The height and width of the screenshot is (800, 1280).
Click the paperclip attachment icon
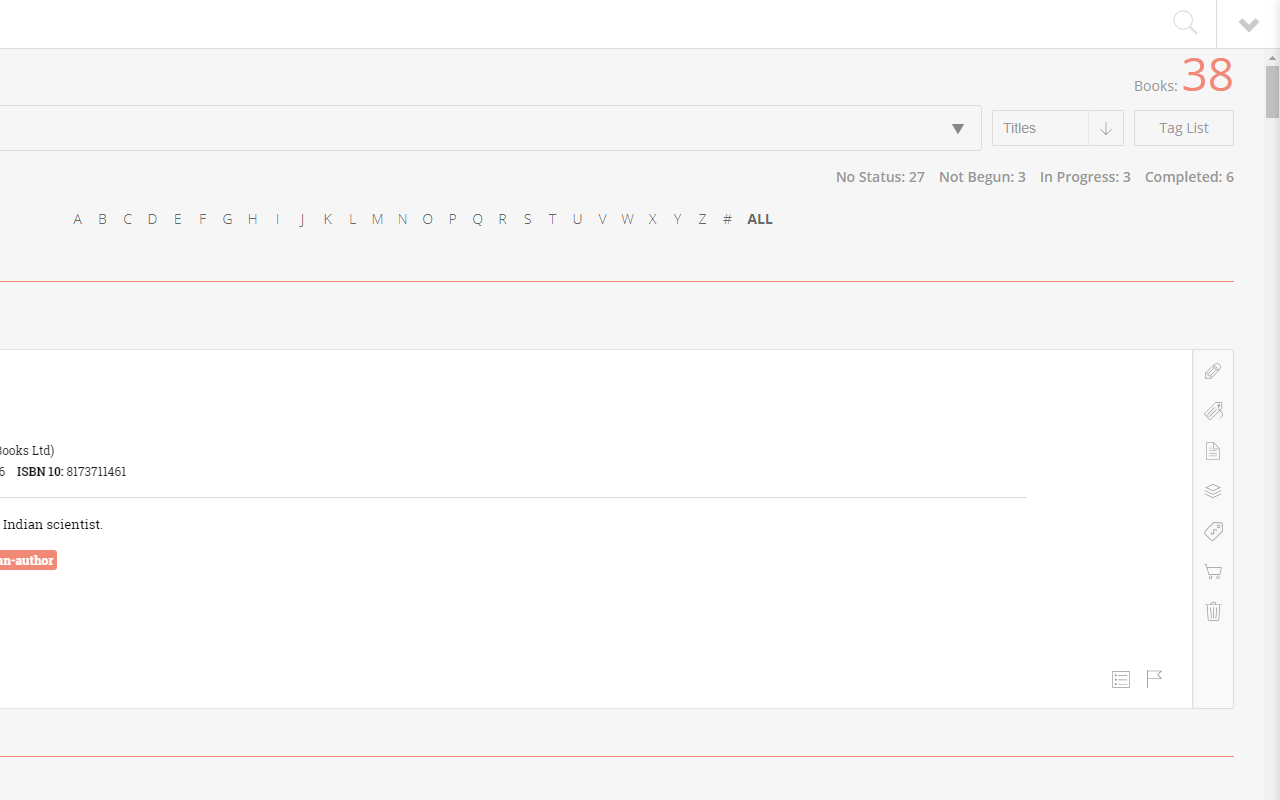(x=1213, y=411)
